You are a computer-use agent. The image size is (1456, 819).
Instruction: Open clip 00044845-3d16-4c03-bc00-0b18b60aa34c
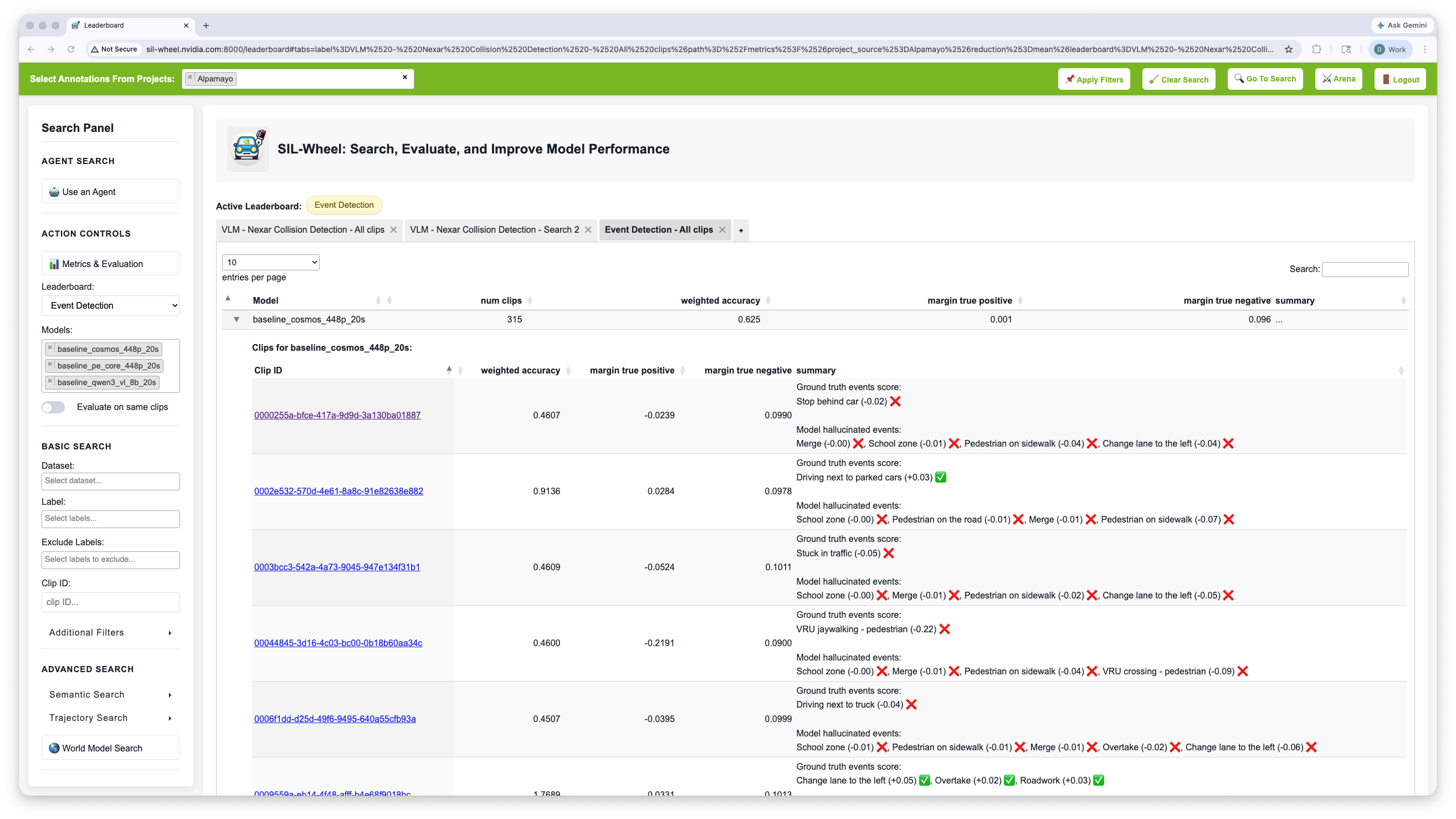338,643
